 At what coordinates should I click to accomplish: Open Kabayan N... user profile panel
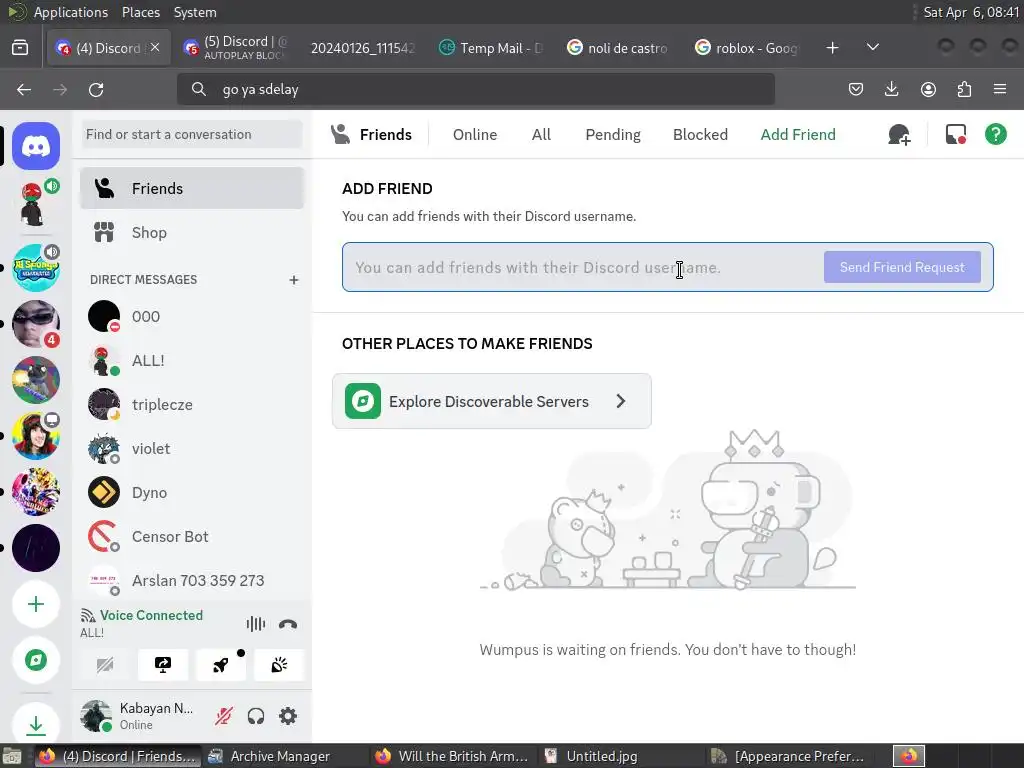click(140, 716)
